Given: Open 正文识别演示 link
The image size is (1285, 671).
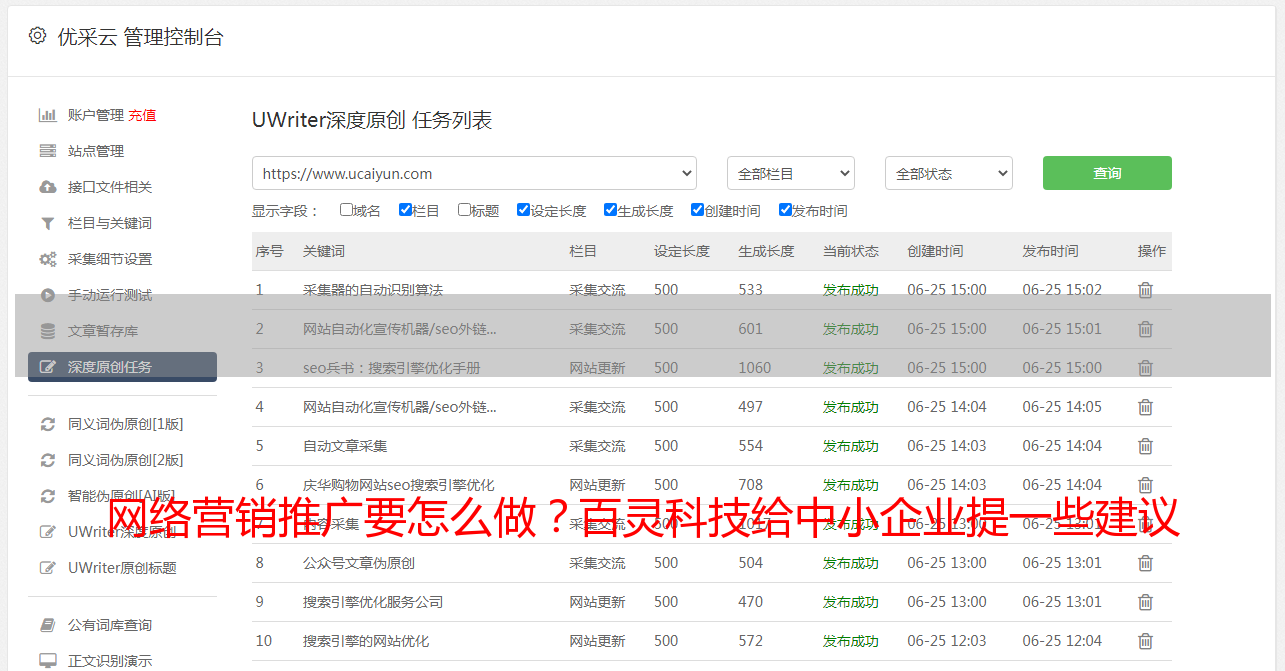Looking at the screenshot, I should point(110,661).
